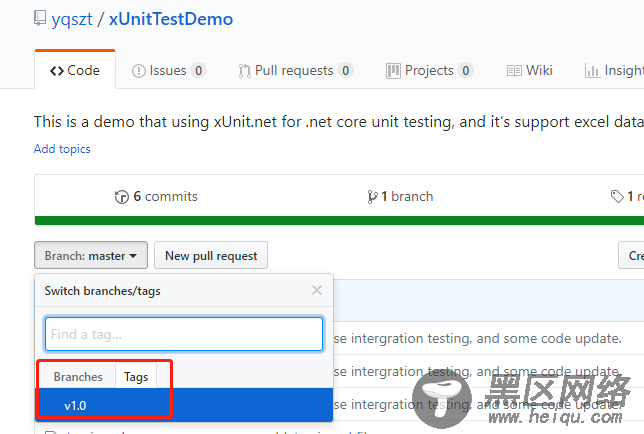Select the Tags tab in the popup
Screen dimensions: 644x434
[x=136, y=376]
